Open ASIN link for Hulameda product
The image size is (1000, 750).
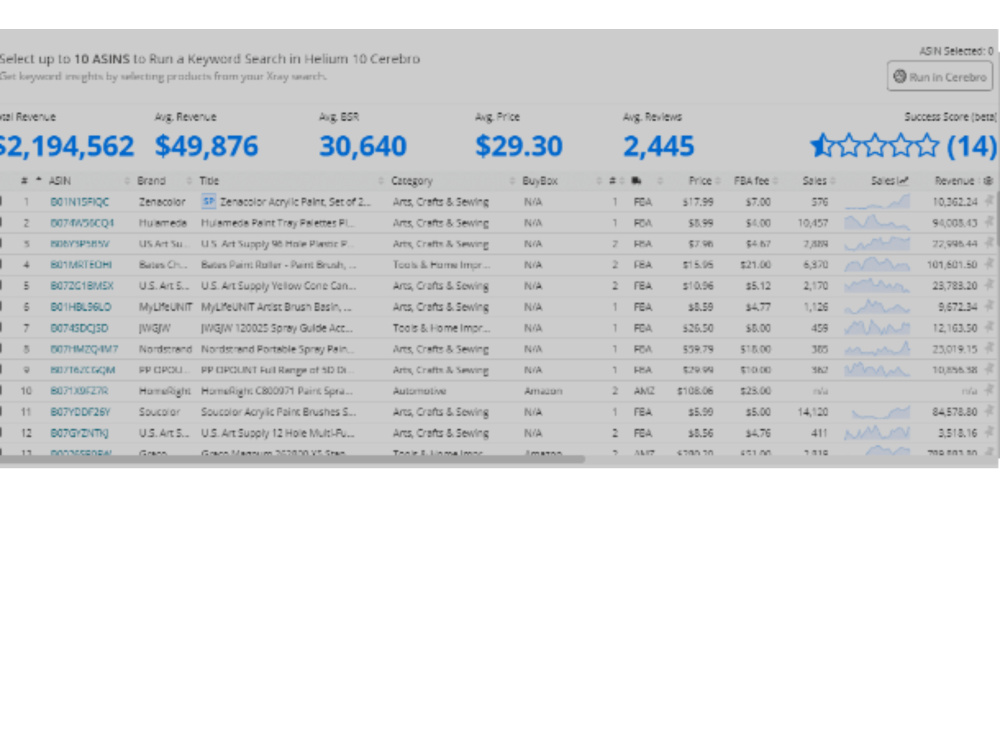pos(82,223)
